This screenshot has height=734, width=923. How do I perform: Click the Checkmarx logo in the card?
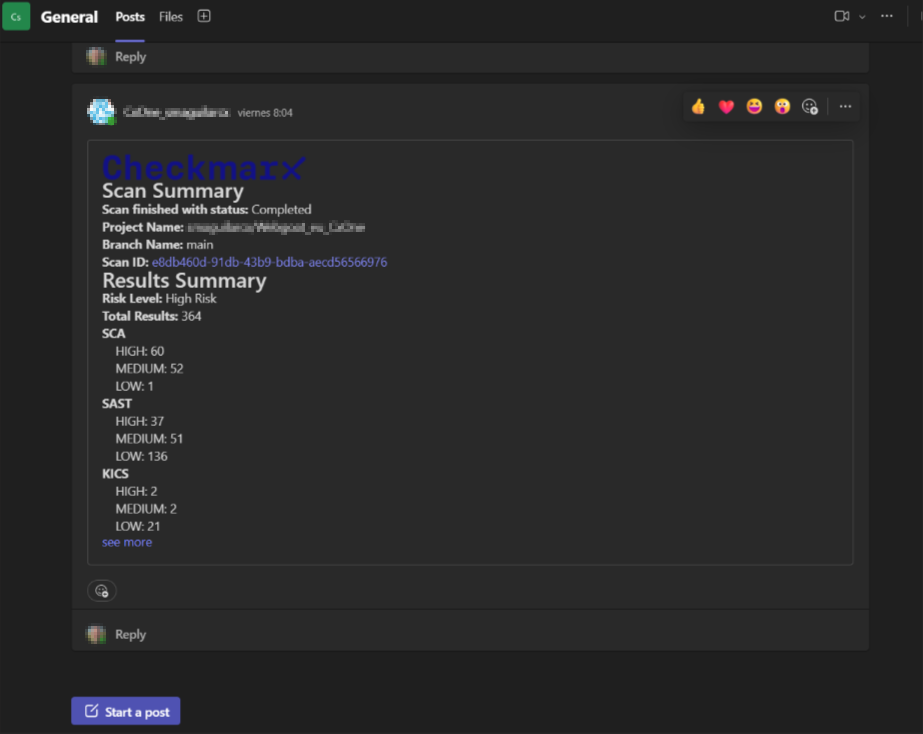[x=204, y=167]
